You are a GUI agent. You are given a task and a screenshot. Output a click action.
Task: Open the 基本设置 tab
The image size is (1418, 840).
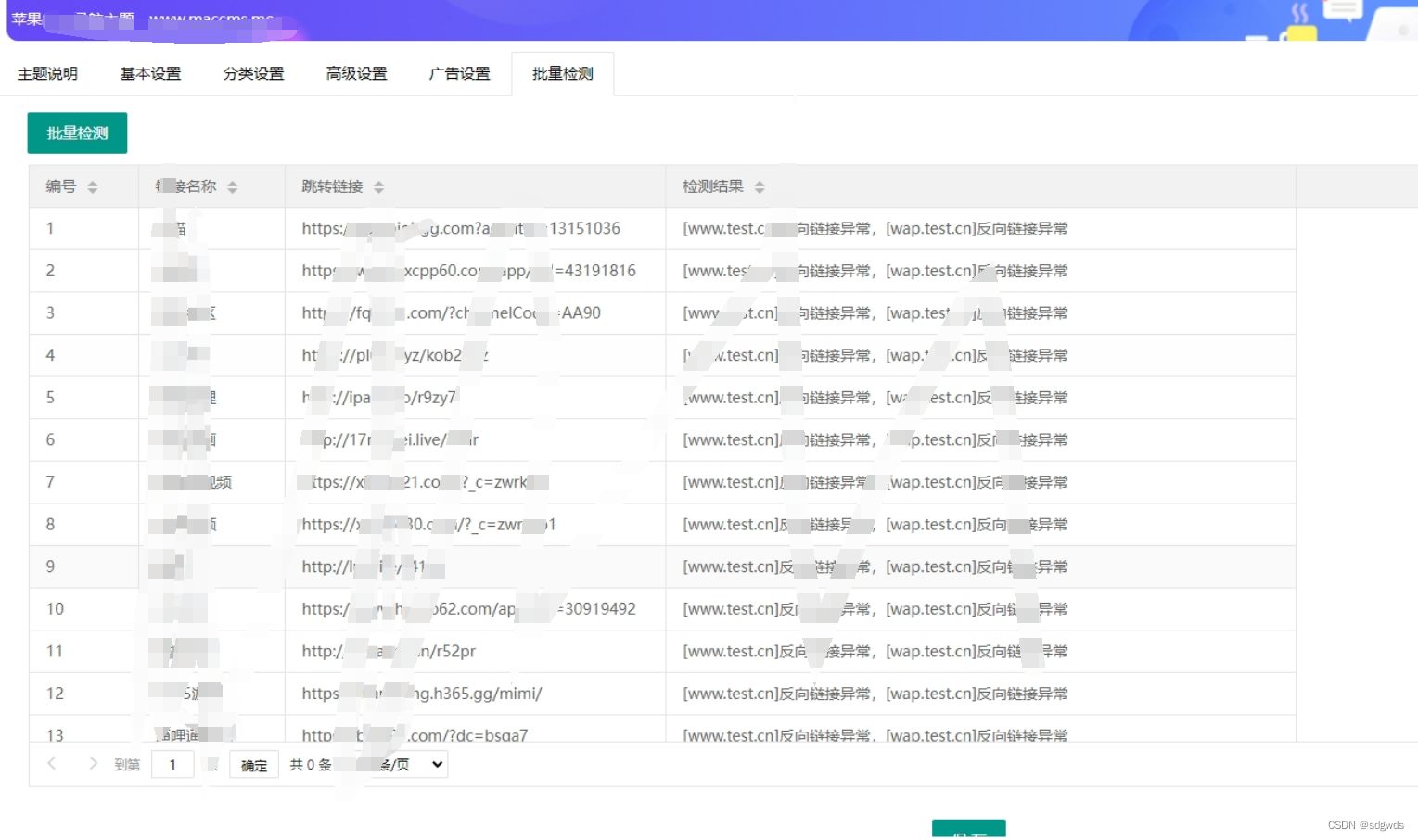click(x=150, y=73)
